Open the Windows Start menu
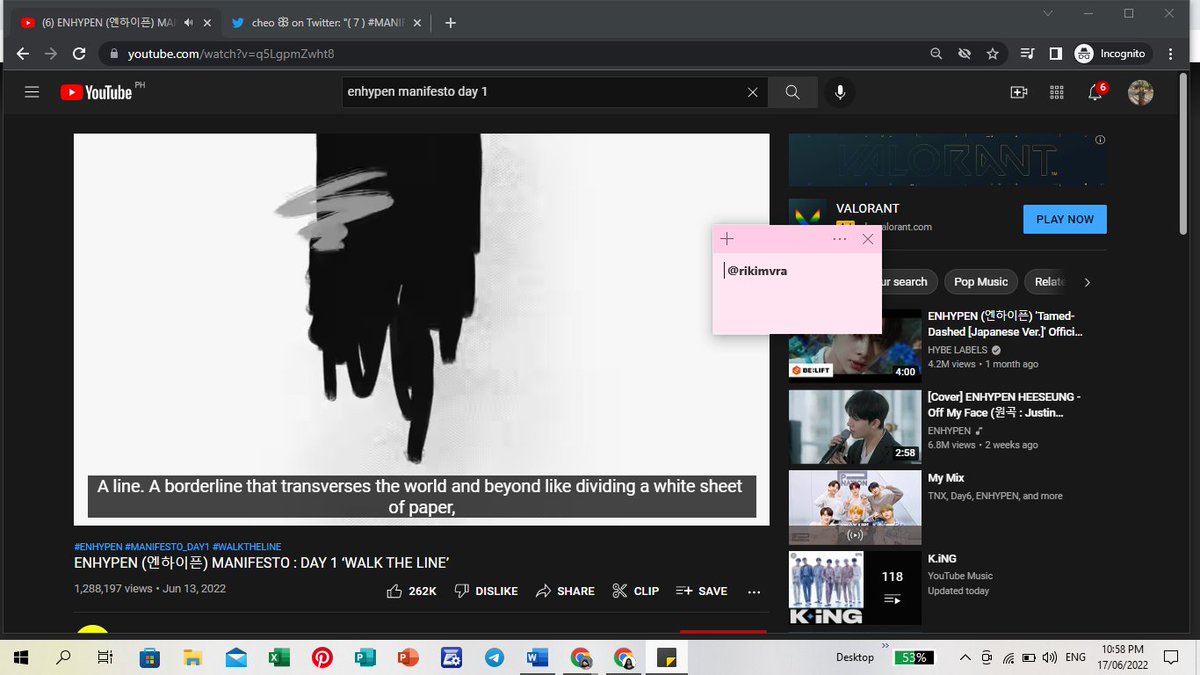1200x675 pixels. coord(20,657)
